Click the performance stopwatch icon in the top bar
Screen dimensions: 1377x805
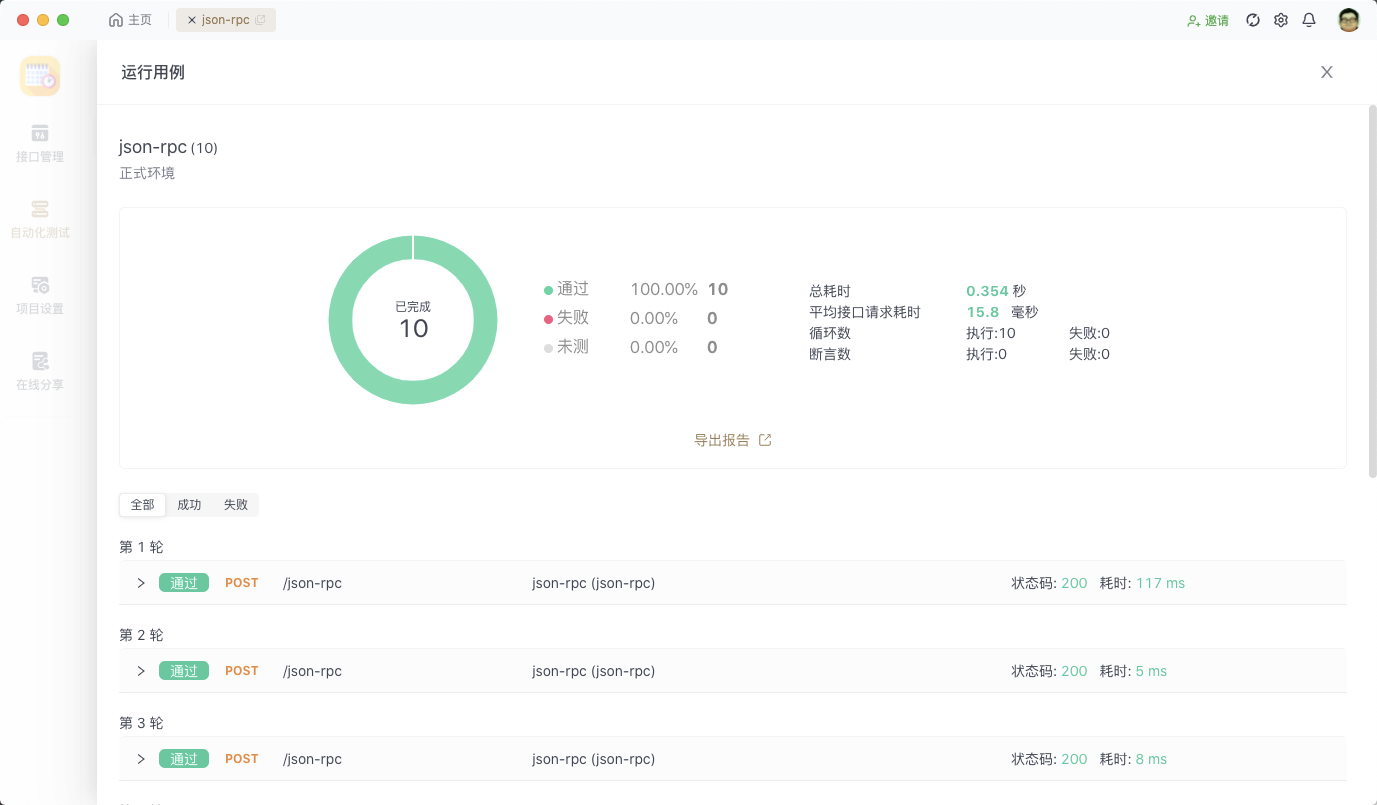tap(1253, 19)
